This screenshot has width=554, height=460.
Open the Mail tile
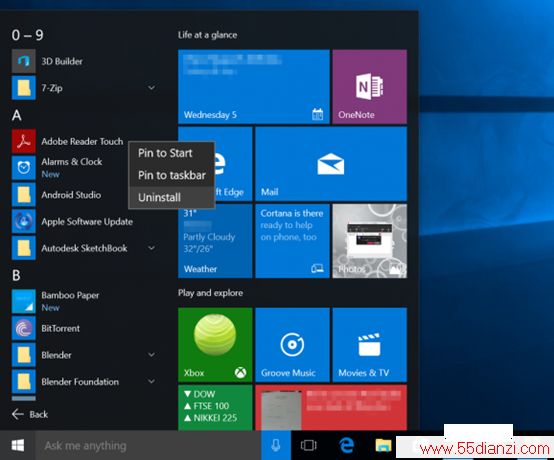pos(331,164)
